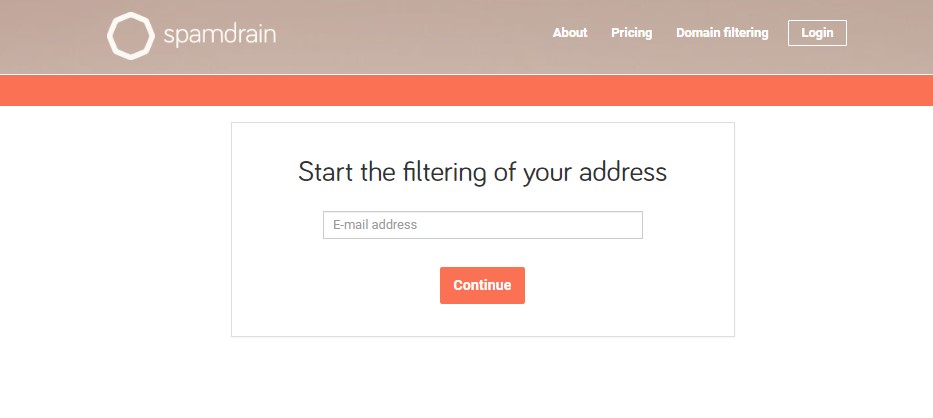933x418 pixels.
Task: Go to the Pricing page
Action: [x=631, y=33]
